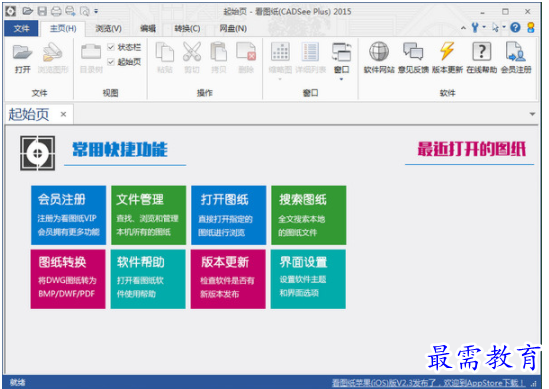Open the 软件网站 globe icon
Image resolution: width=549 pixels, height=389 pixels.
pos(379,51)
